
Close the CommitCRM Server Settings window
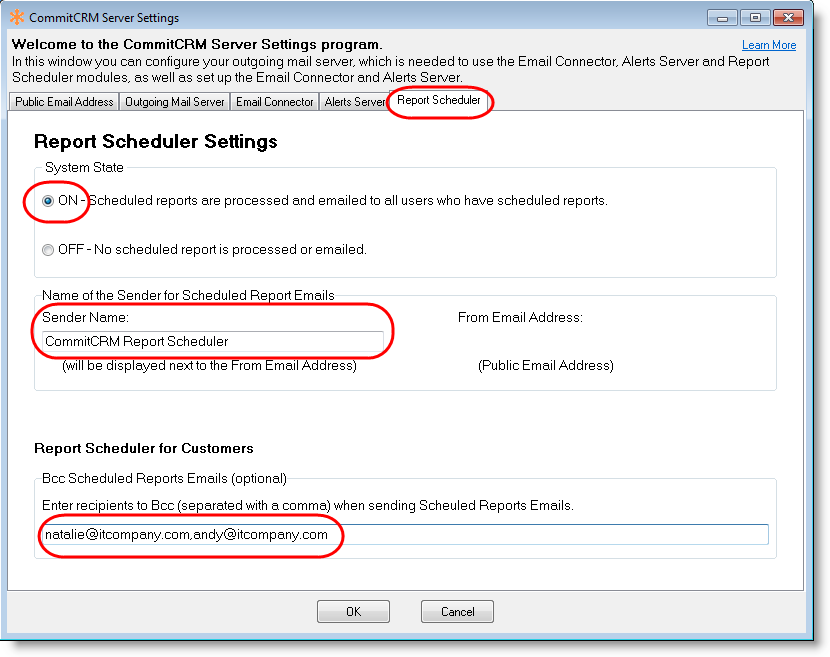[x=786, y=18]
